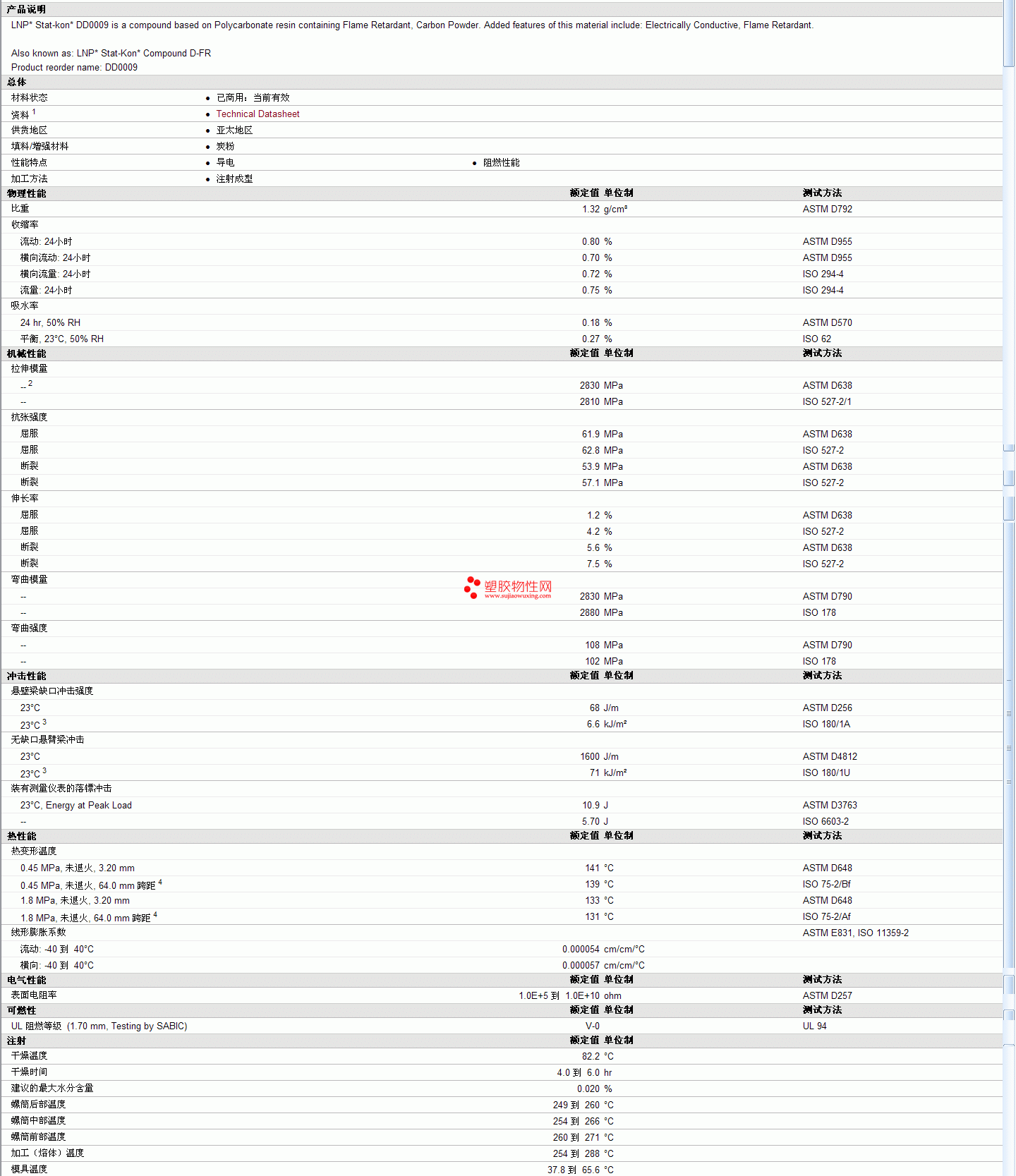Click the '建议的最大水分含量' row label

[x=52, y=1088]
